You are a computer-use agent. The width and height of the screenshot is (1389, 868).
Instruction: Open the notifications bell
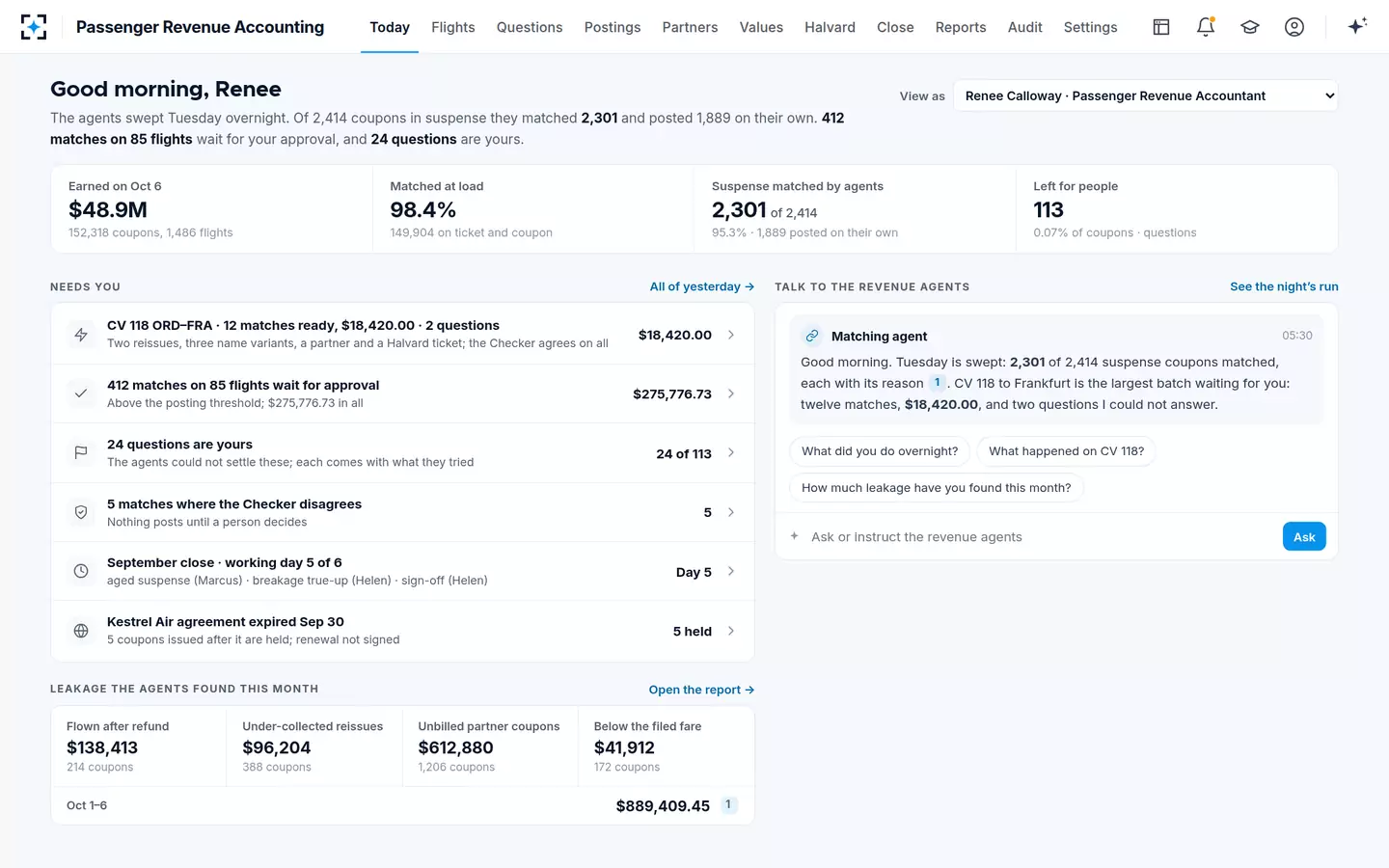point(1206,27)
